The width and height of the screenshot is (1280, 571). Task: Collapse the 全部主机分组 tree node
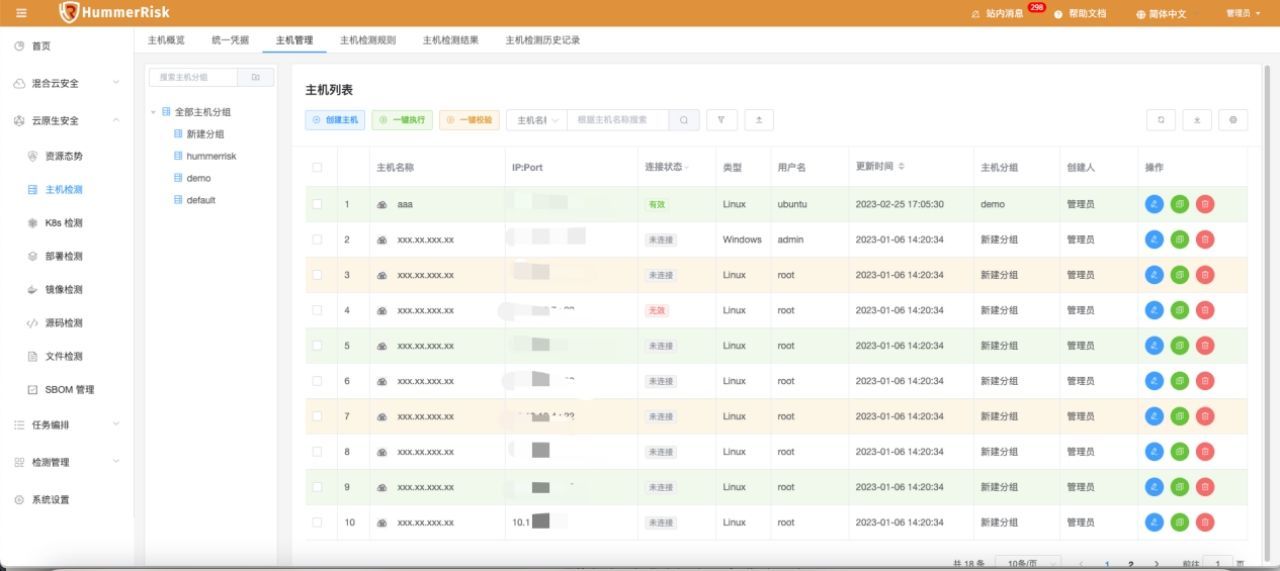[153, 112]
